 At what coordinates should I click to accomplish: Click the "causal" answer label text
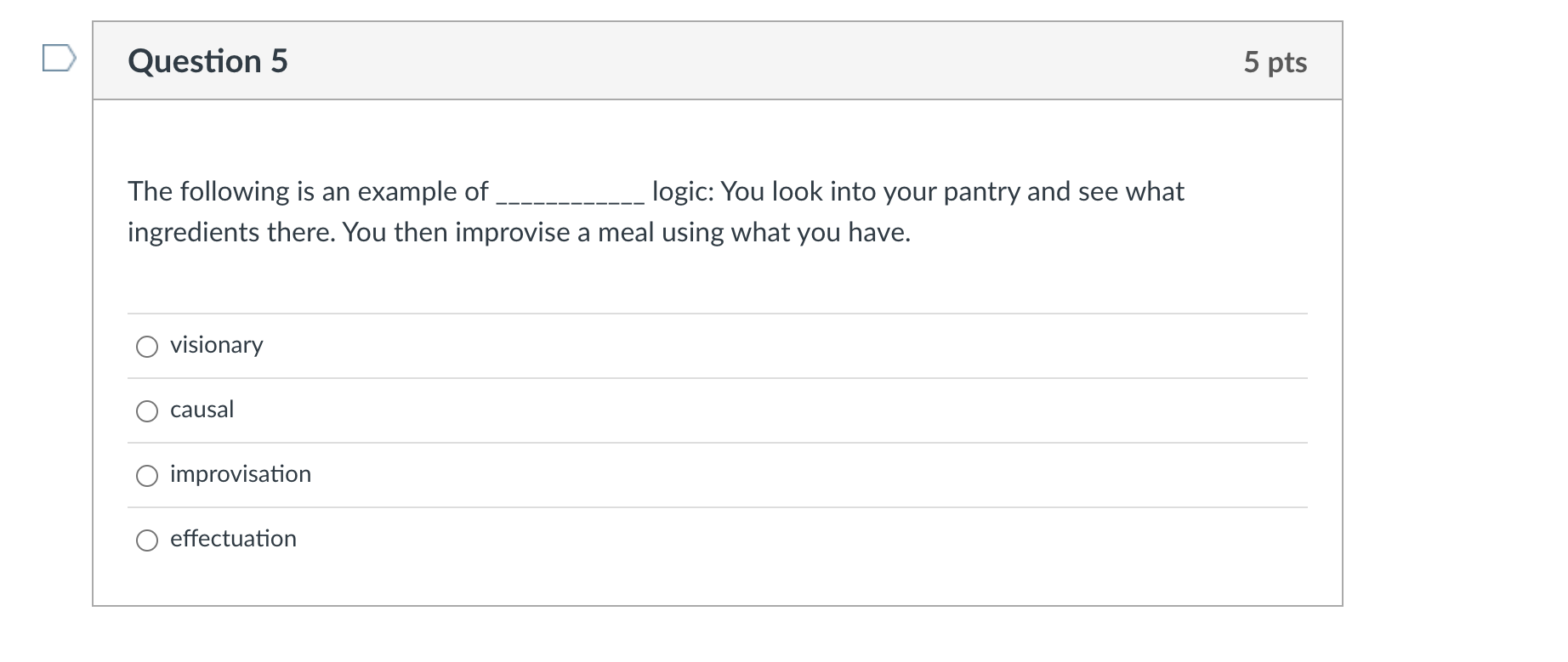pyautogui.click(x=202, y=410)
